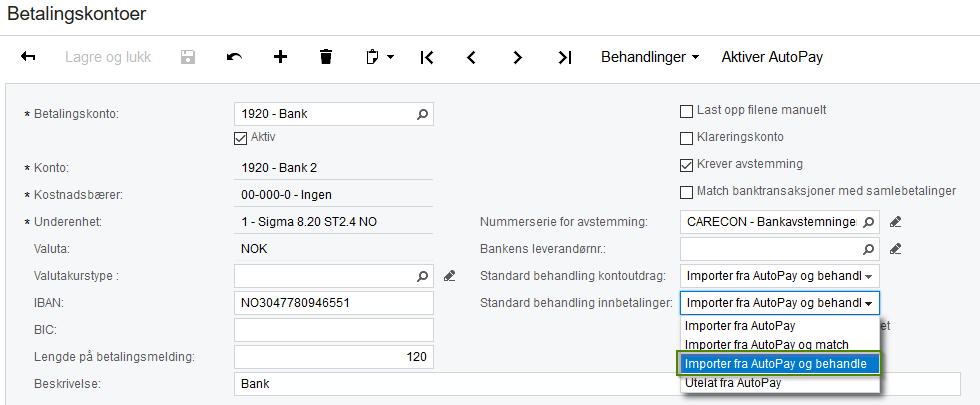Delete record using trash icon
The image size is (980, 405).
click(x=326, y=57)
